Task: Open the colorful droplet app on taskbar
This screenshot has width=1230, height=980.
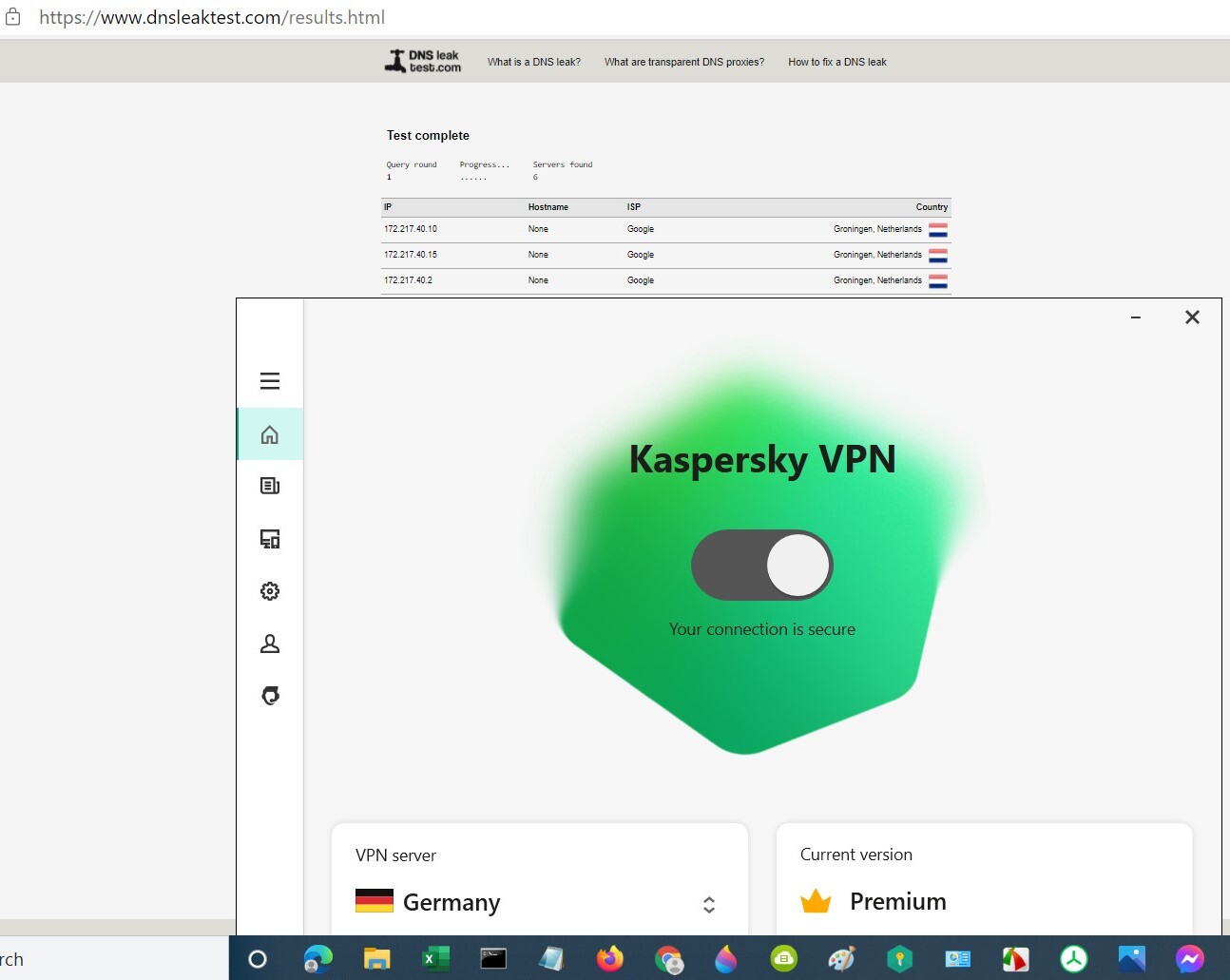Action: coord(726,959)
